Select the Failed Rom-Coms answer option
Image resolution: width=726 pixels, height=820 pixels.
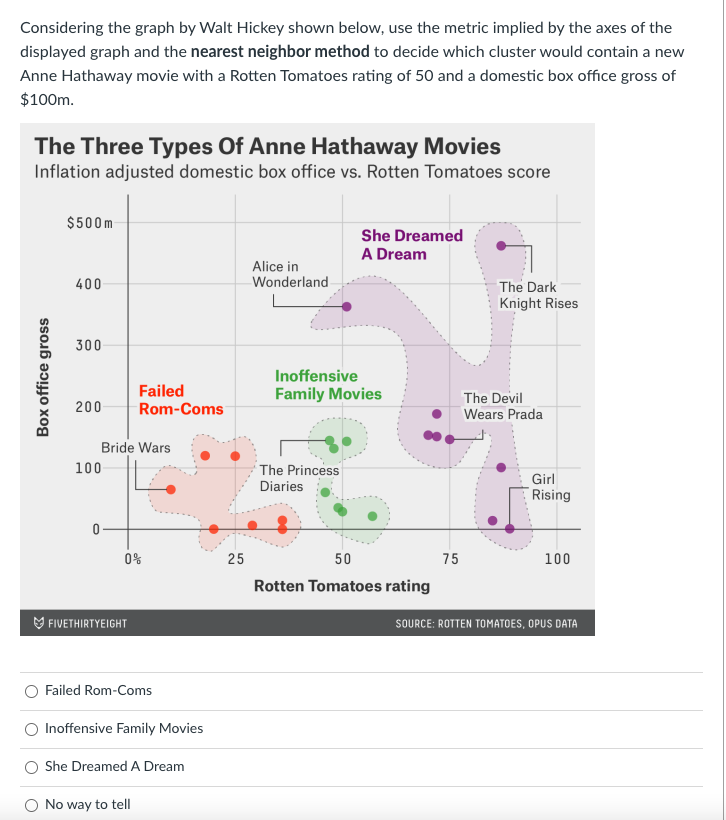click(x=31, y=690)
